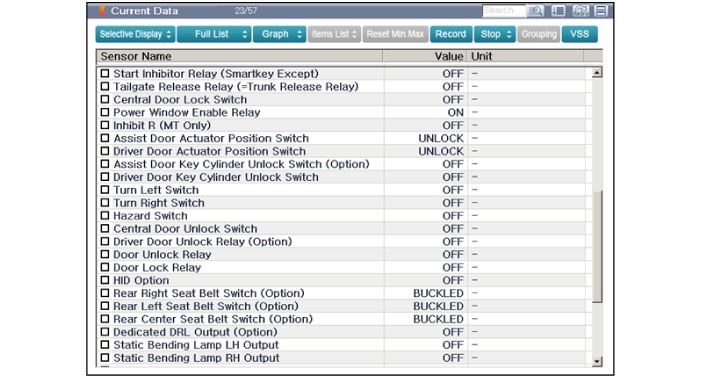Enable the Door Lock Relay checkbox
This screenshot has width=701, height=377.
click(x=105, y=267)
